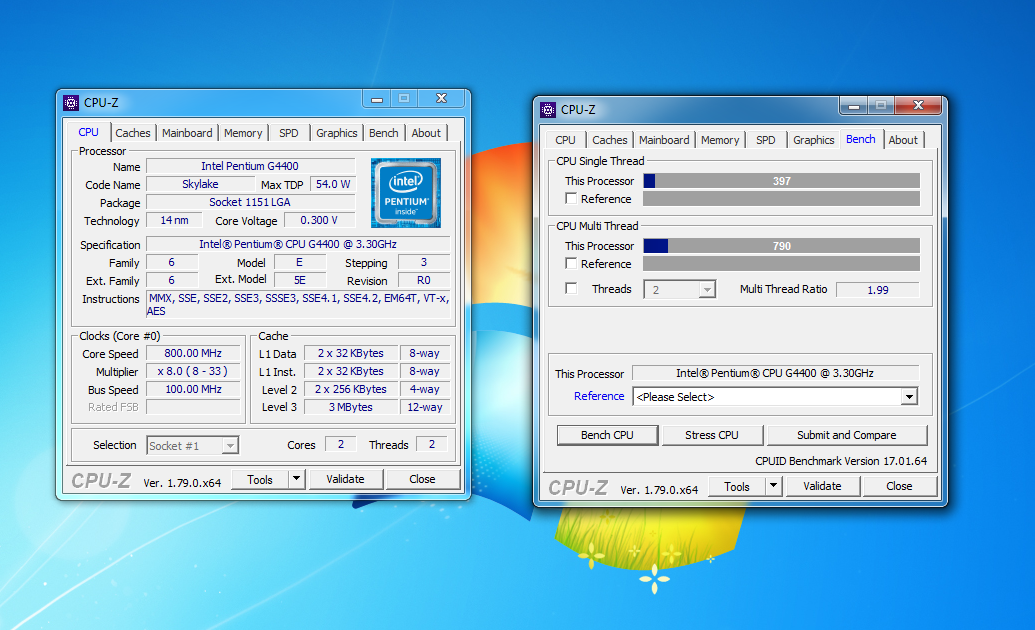Screen dimensions: 1035x630
Task: Start the benchmark with the Bench CPU button
Action: click(607, 435)
